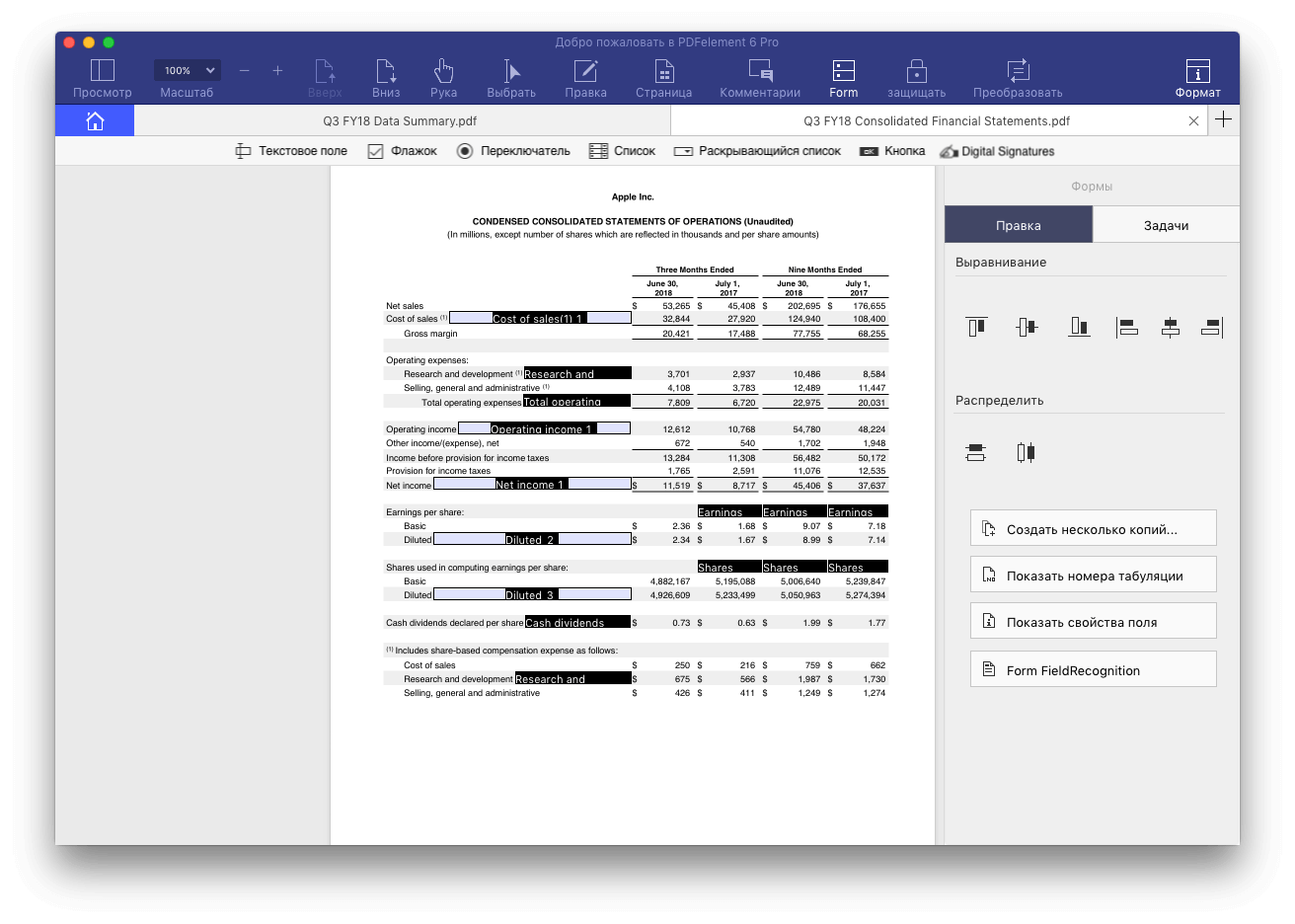The height and width of the screenshot is (924, 1295).
Task: Click the align vertical centers icon
Action: click(x=1027, y=327)
